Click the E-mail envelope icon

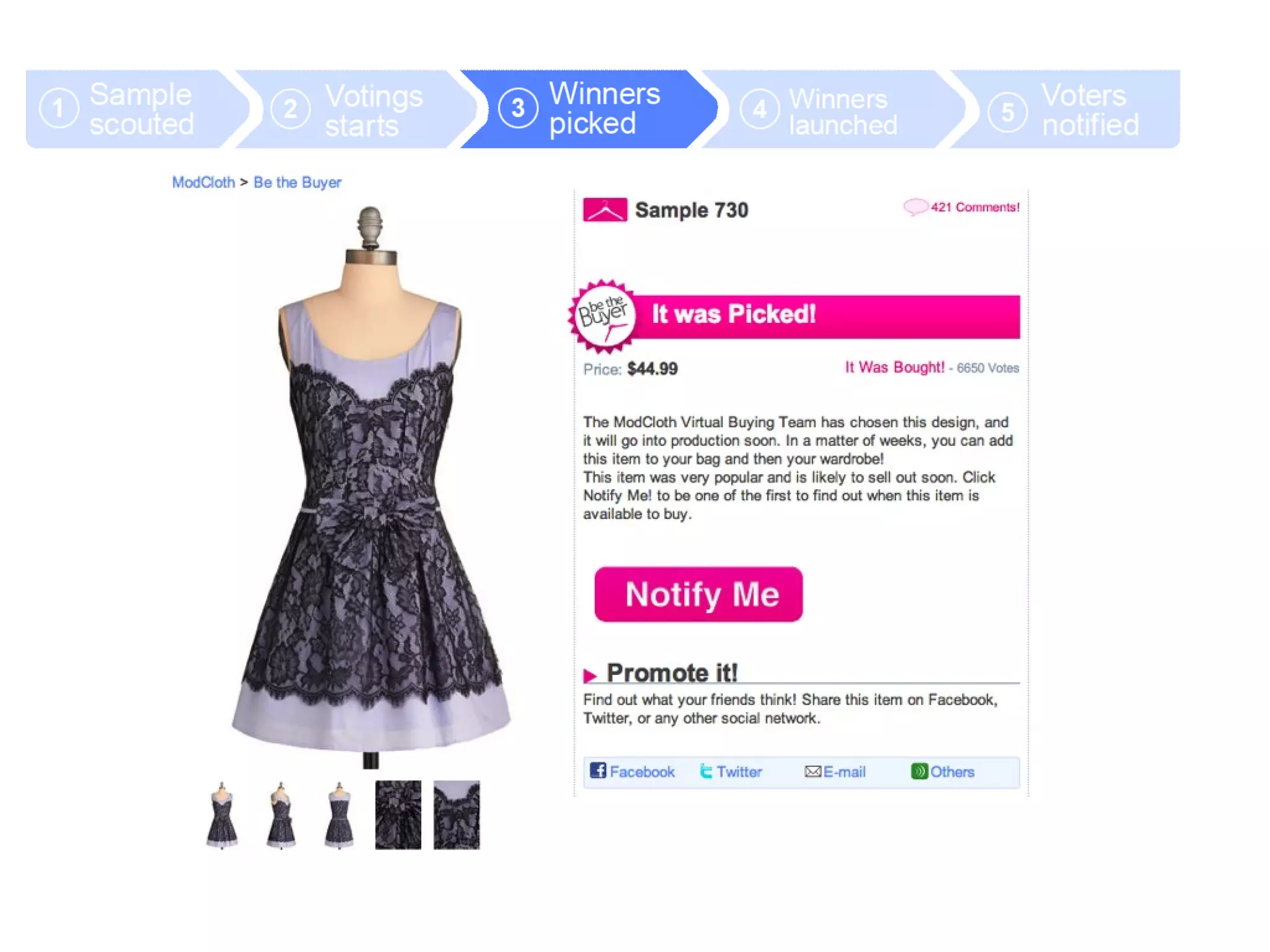tap(812, 772)
